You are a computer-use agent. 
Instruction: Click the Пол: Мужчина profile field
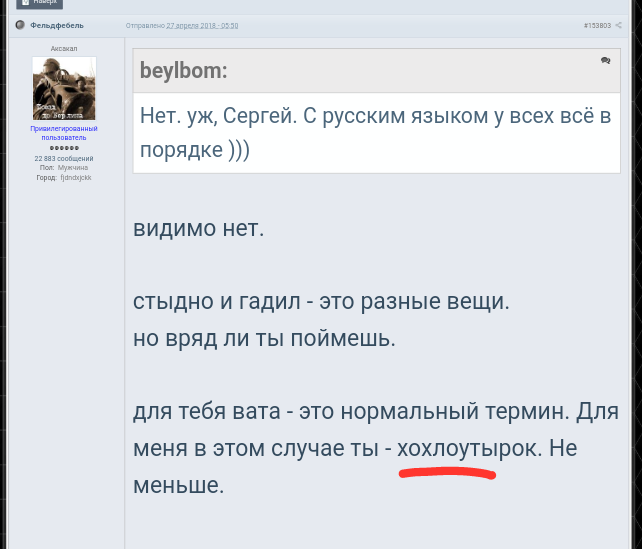coord(64,168)
